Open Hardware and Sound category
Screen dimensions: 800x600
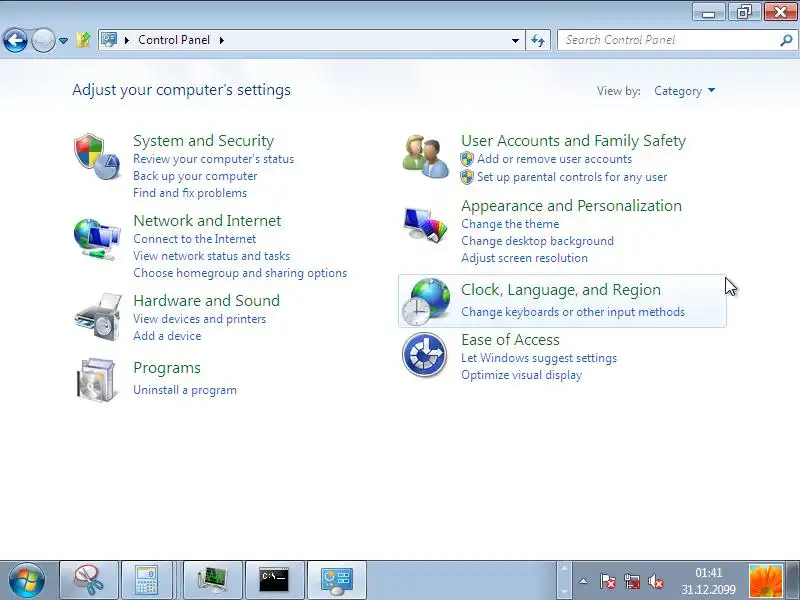(x=207, y=300)
